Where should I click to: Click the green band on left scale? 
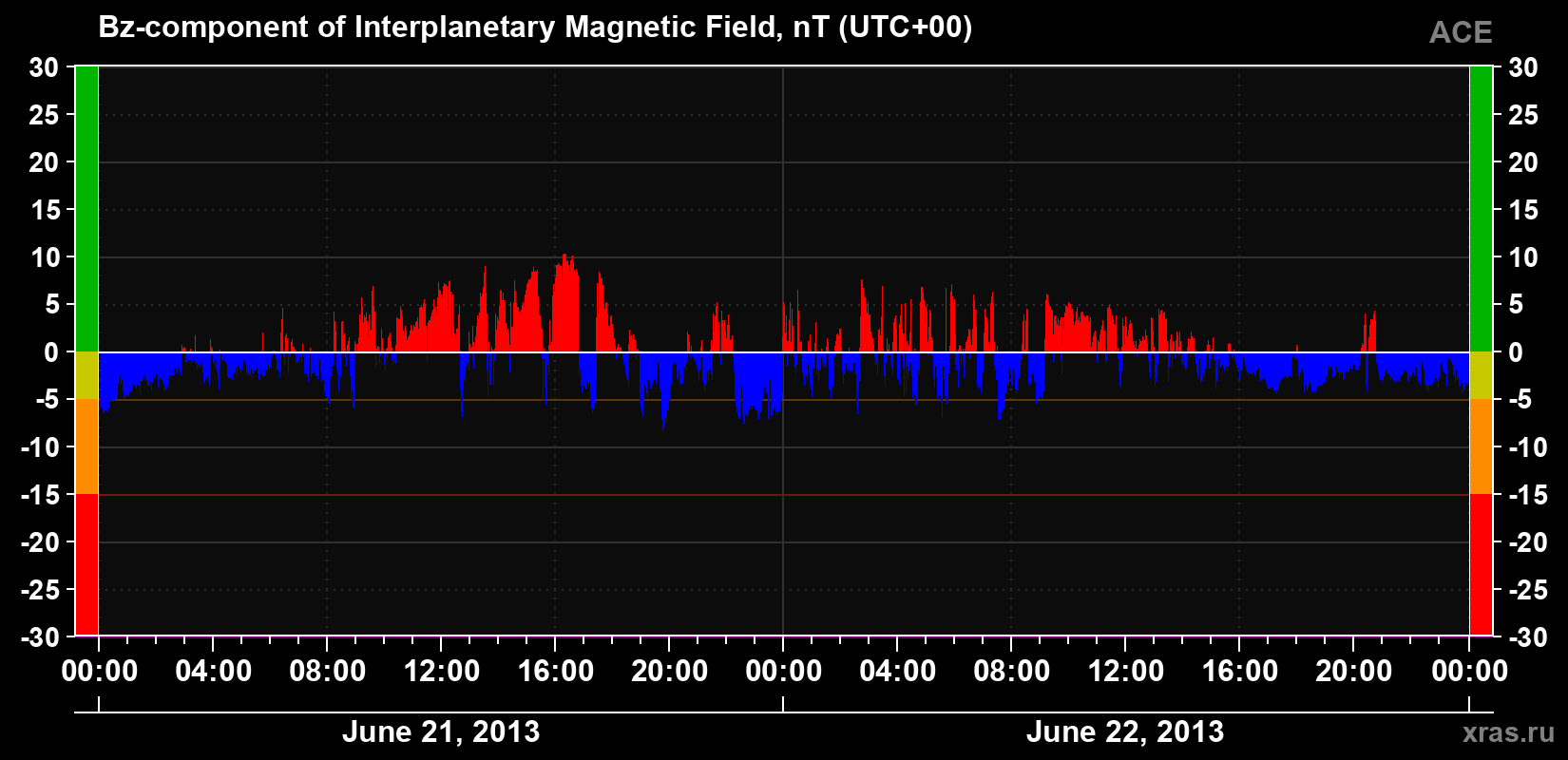pos(86,209)
